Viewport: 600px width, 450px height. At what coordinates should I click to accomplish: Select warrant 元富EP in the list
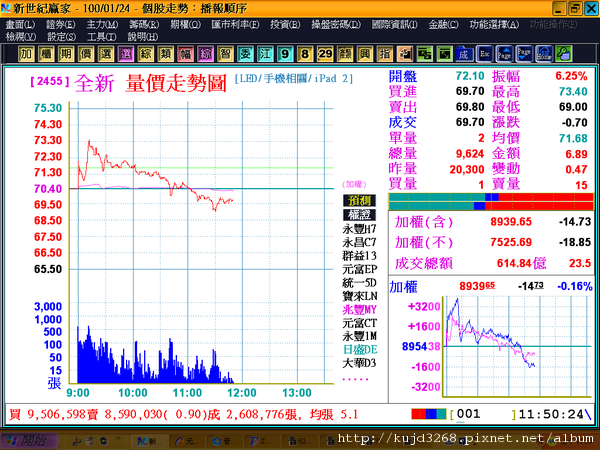[359, 269]
